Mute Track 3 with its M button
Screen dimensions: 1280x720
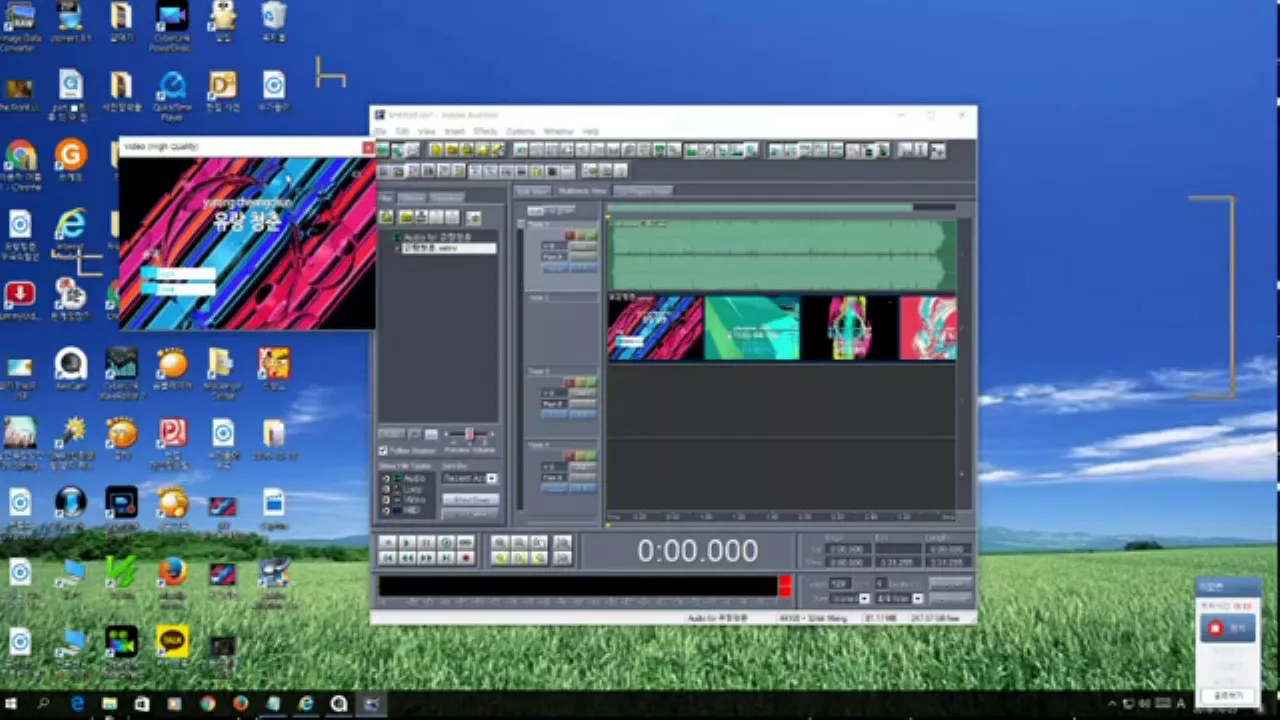pyautogui.click(x=592, y=382)
